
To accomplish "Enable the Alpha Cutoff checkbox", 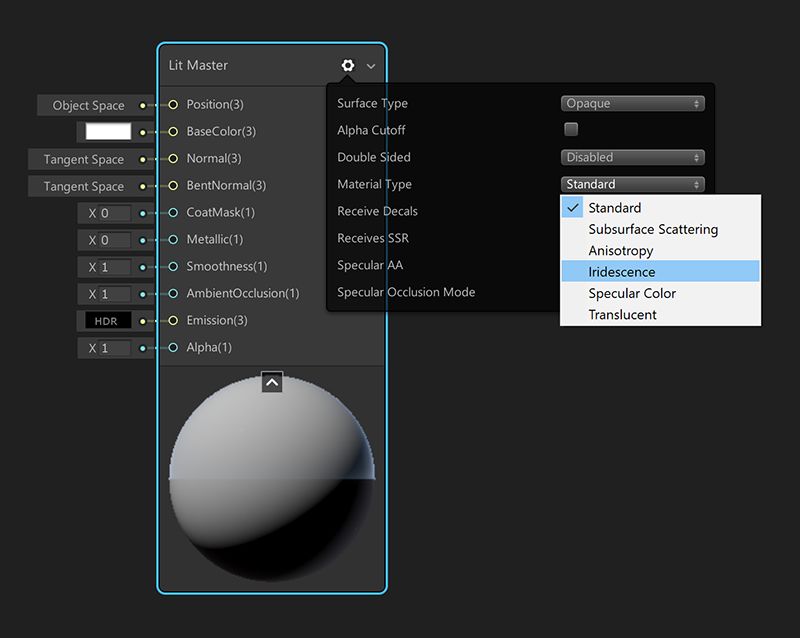I will pos(571,129).
